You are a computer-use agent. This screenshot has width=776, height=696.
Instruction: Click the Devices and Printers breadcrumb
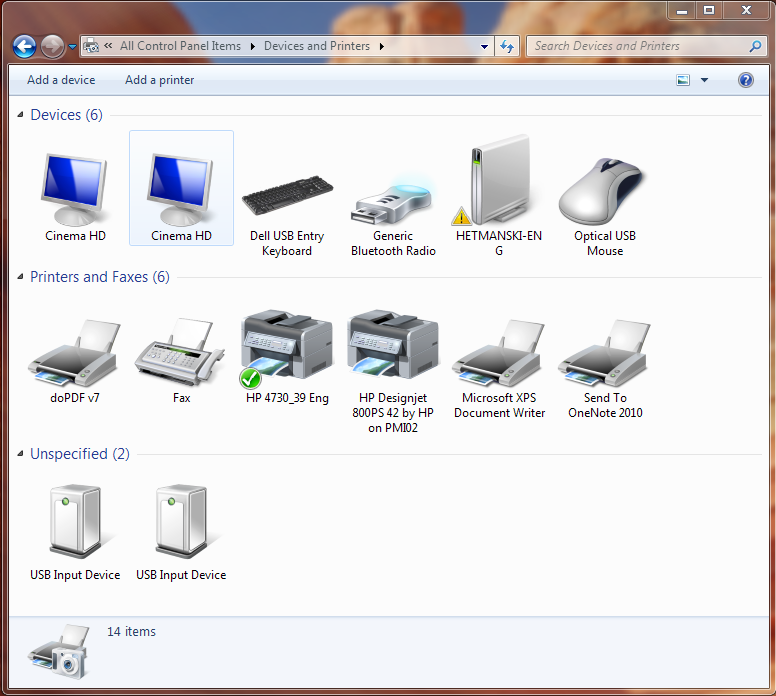(317, 46)
